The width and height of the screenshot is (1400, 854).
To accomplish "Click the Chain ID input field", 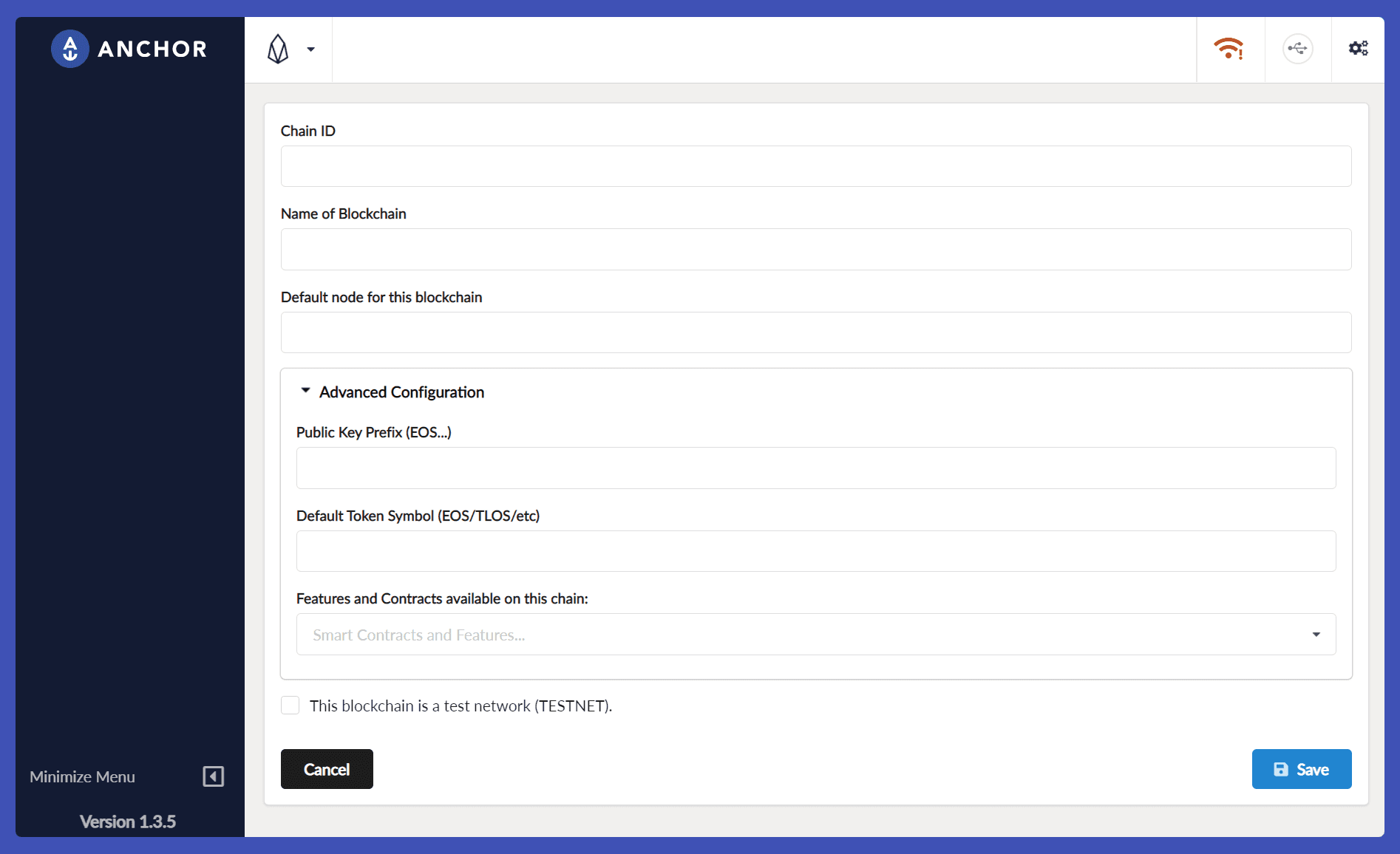I will coord(816,166).
